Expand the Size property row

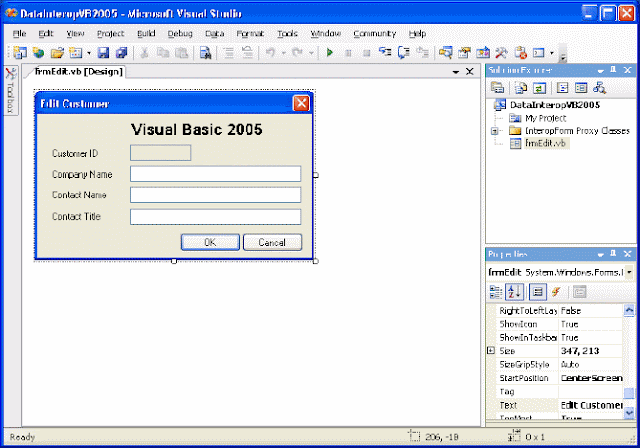(491, 350)
